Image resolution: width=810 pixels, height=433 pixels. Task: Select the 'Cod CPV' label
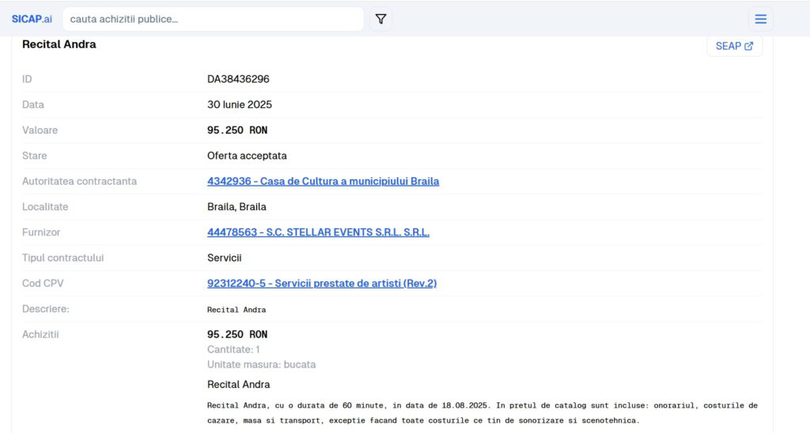[x=43, y=283]
